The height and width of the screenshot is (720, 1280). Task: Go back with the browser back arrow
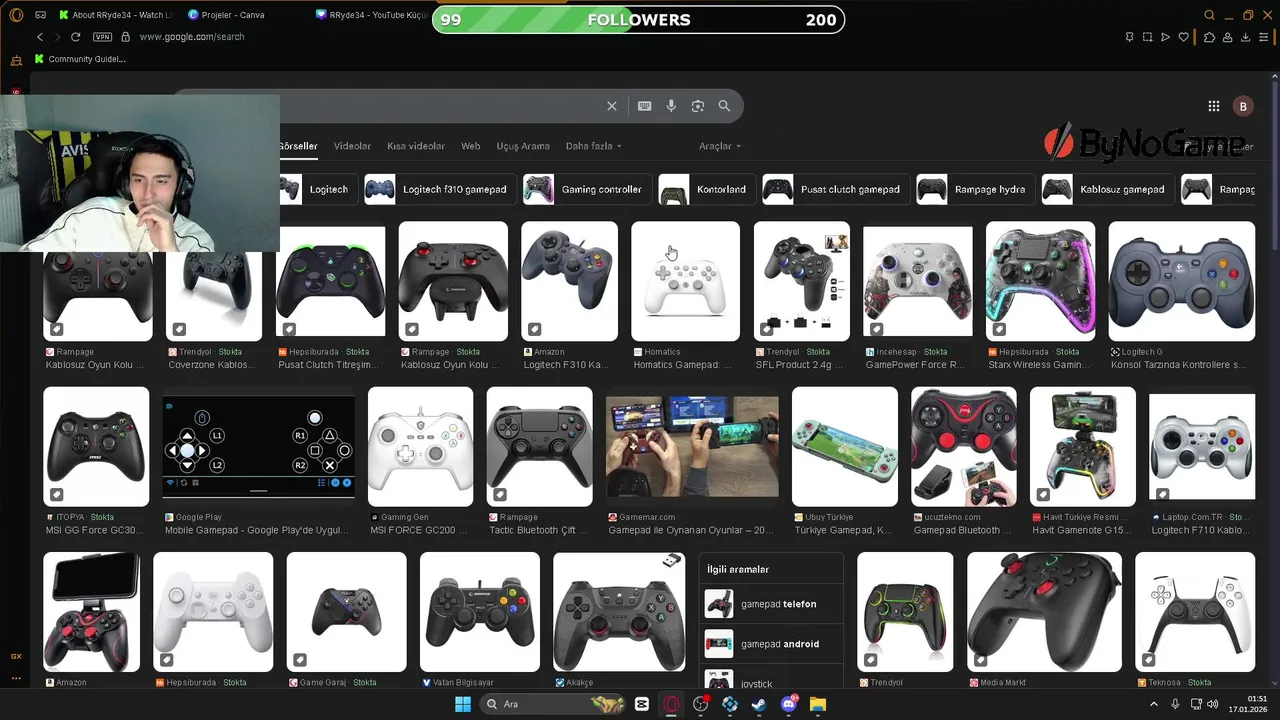point(40,37)
